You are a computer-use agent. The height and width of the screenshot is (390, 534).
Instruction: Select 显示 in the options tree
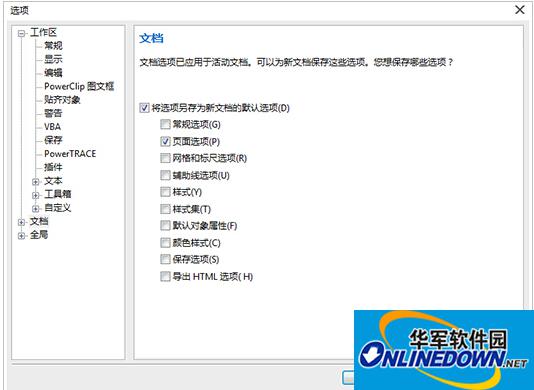[53, 59]
